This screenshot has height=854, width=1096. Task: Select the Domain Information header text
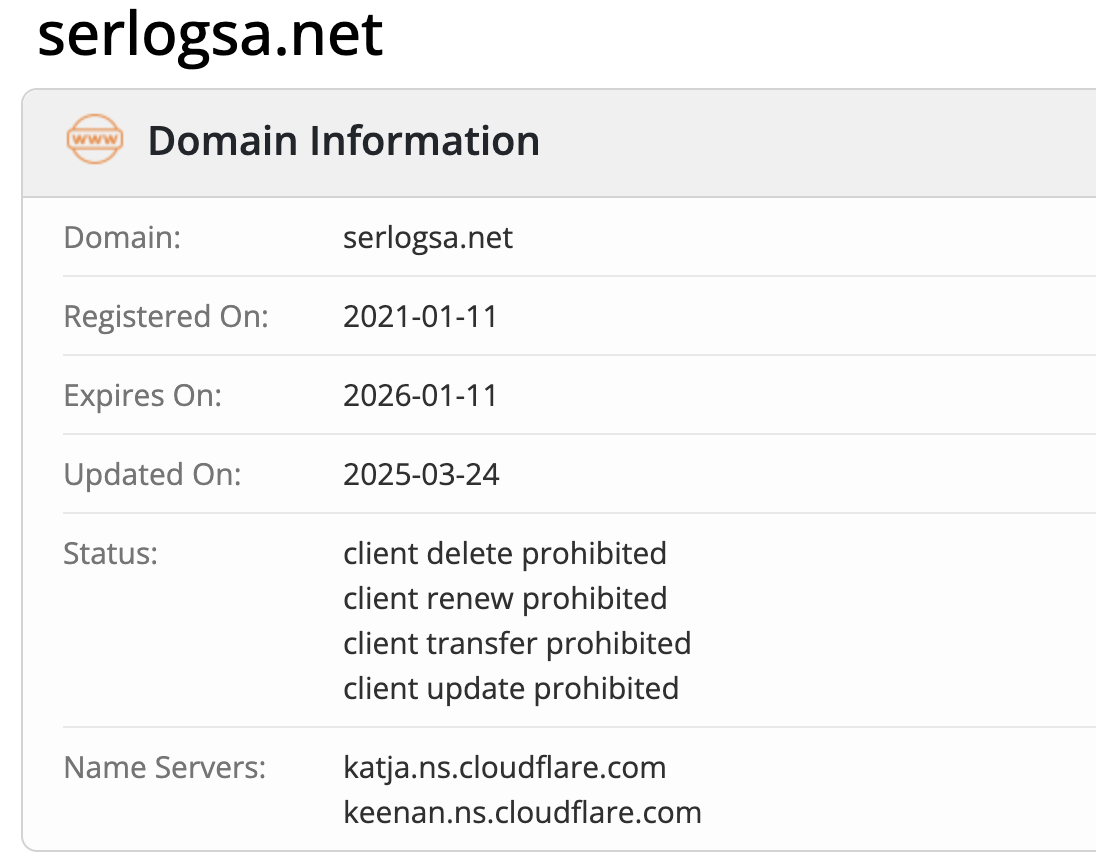coord(344,140)
